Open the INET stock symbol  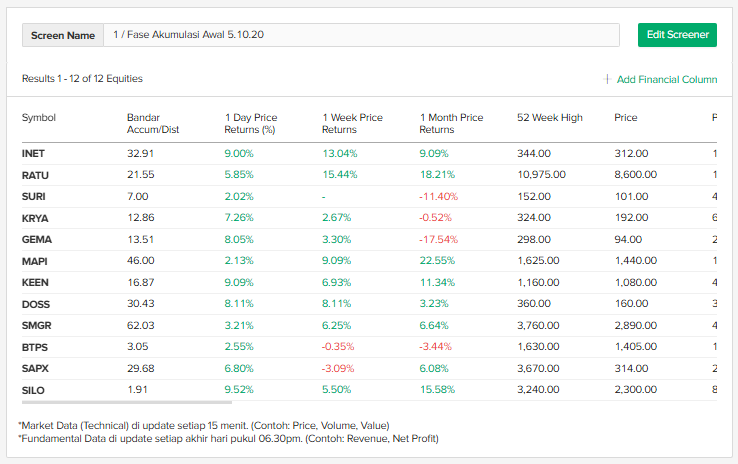click(34, 153)
